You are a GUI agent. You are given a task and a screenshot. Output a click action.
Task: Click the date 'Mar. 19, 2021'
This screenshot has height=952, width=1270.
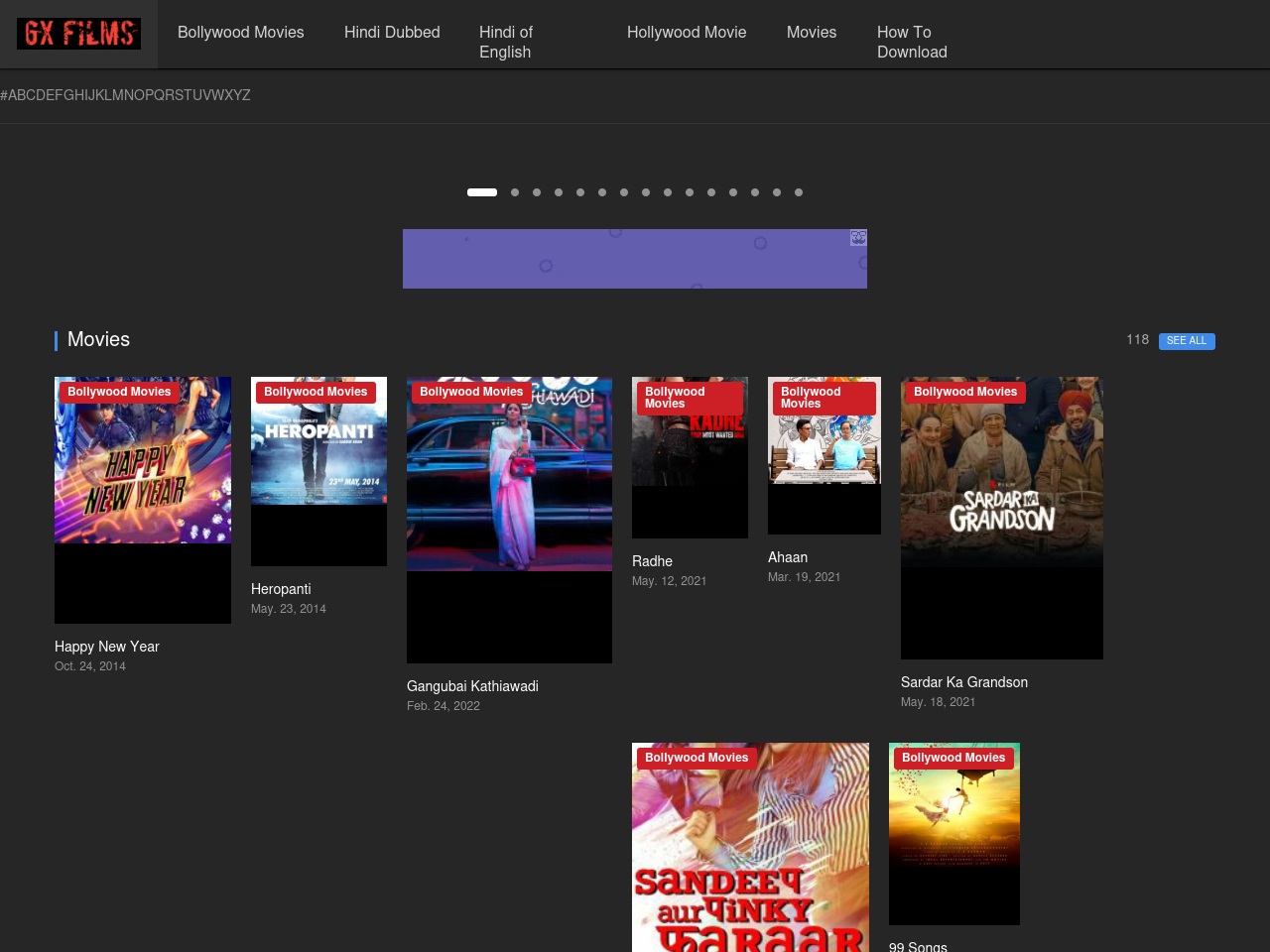pos(805,577)
